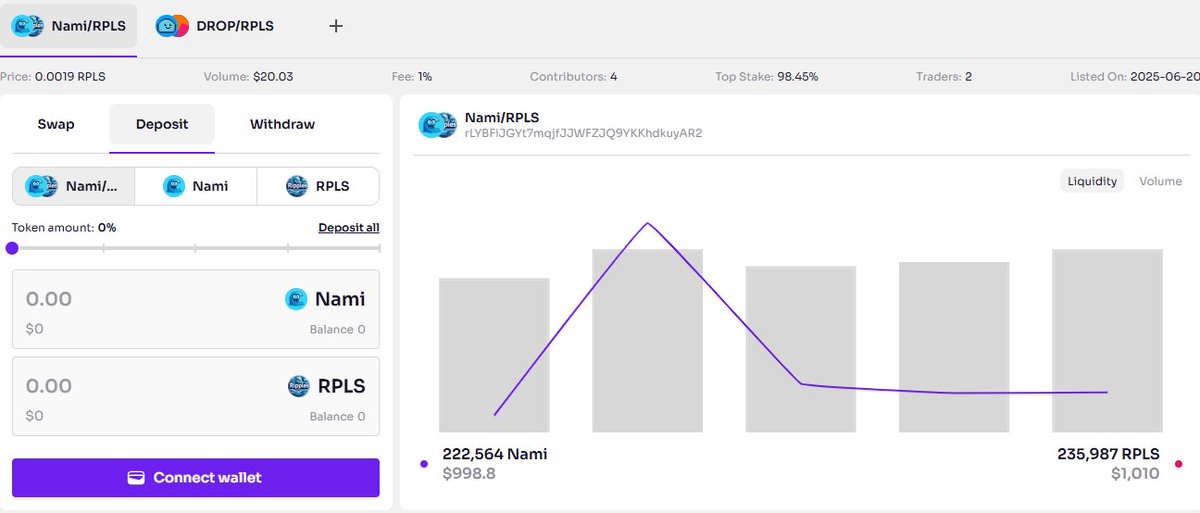
Task: Click the 222,564 Nami liquidity value
Action: point(495,454)
